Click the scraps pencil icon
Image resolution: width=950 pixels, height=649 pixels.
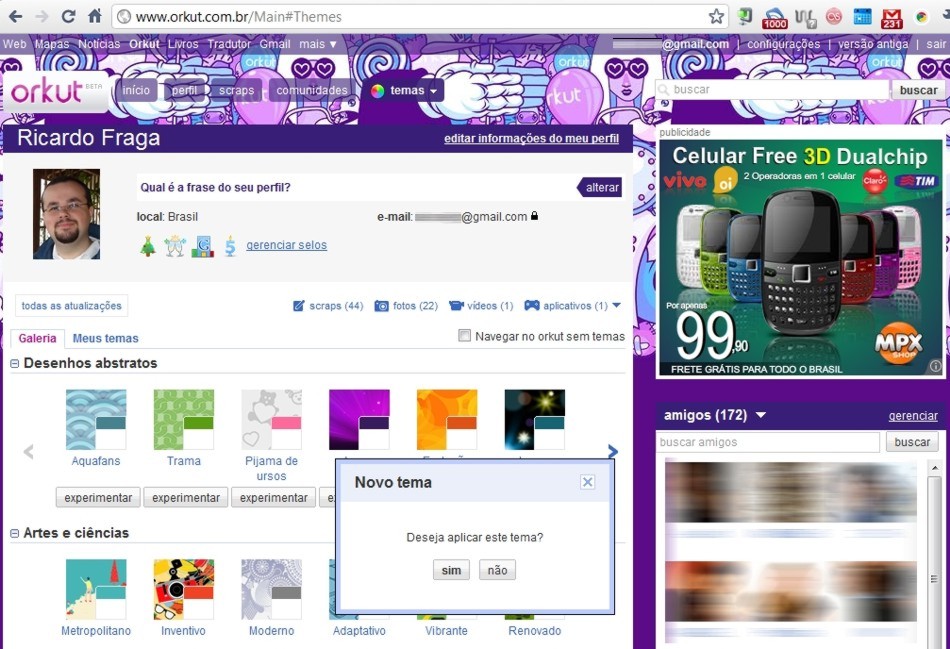pos(297,305)
